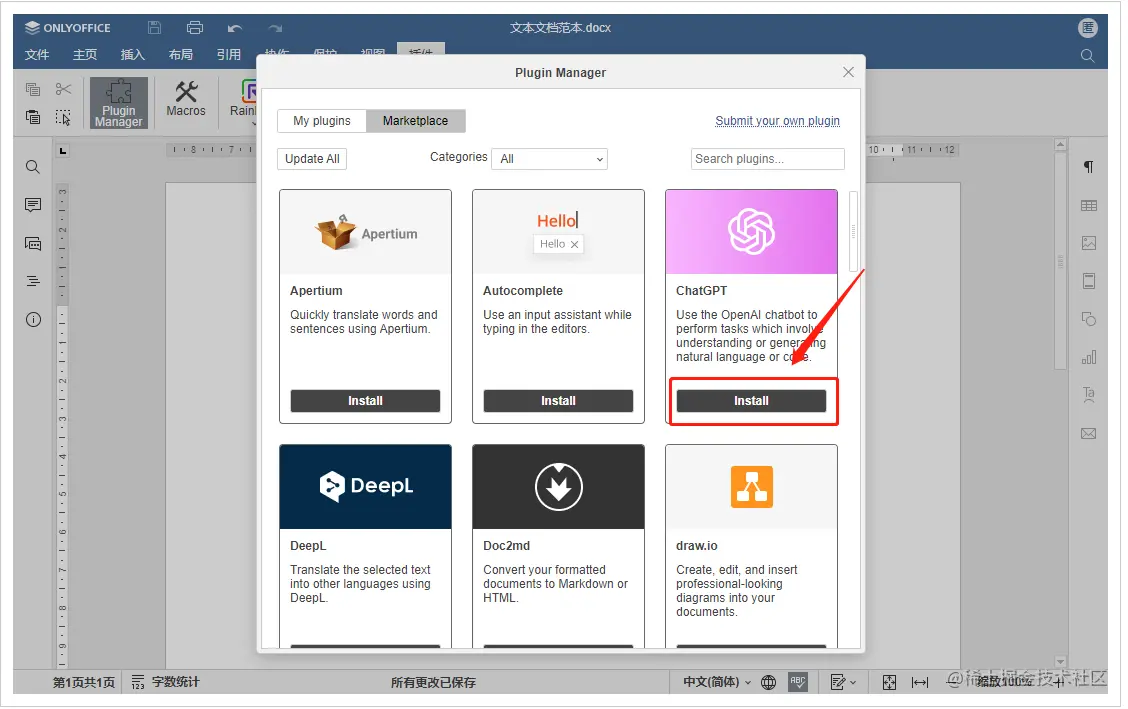The width and height of the screenshot is (1128, 709).
Task: Click the user avatar icon in title bar
Action: pyautogui.click(x=1087, y=28)
